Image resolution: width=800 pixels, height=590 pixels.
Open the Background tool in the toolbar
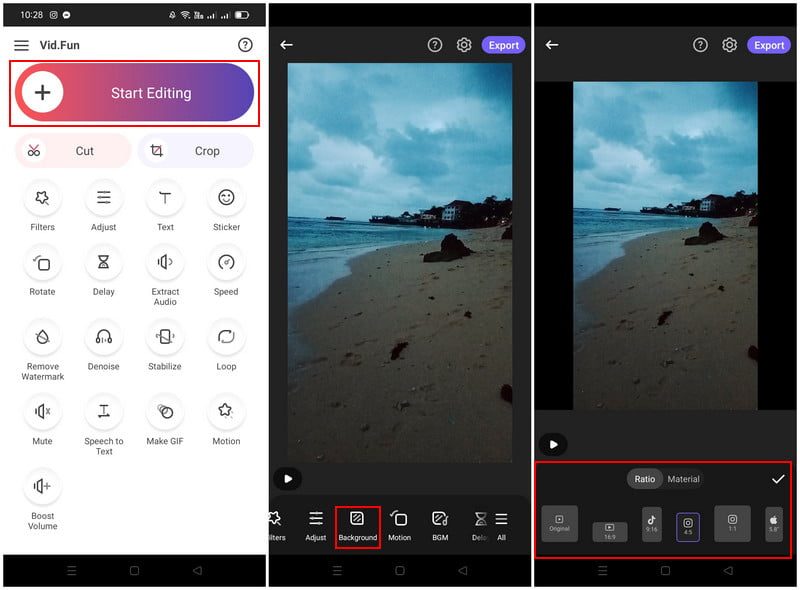(357, 524)
